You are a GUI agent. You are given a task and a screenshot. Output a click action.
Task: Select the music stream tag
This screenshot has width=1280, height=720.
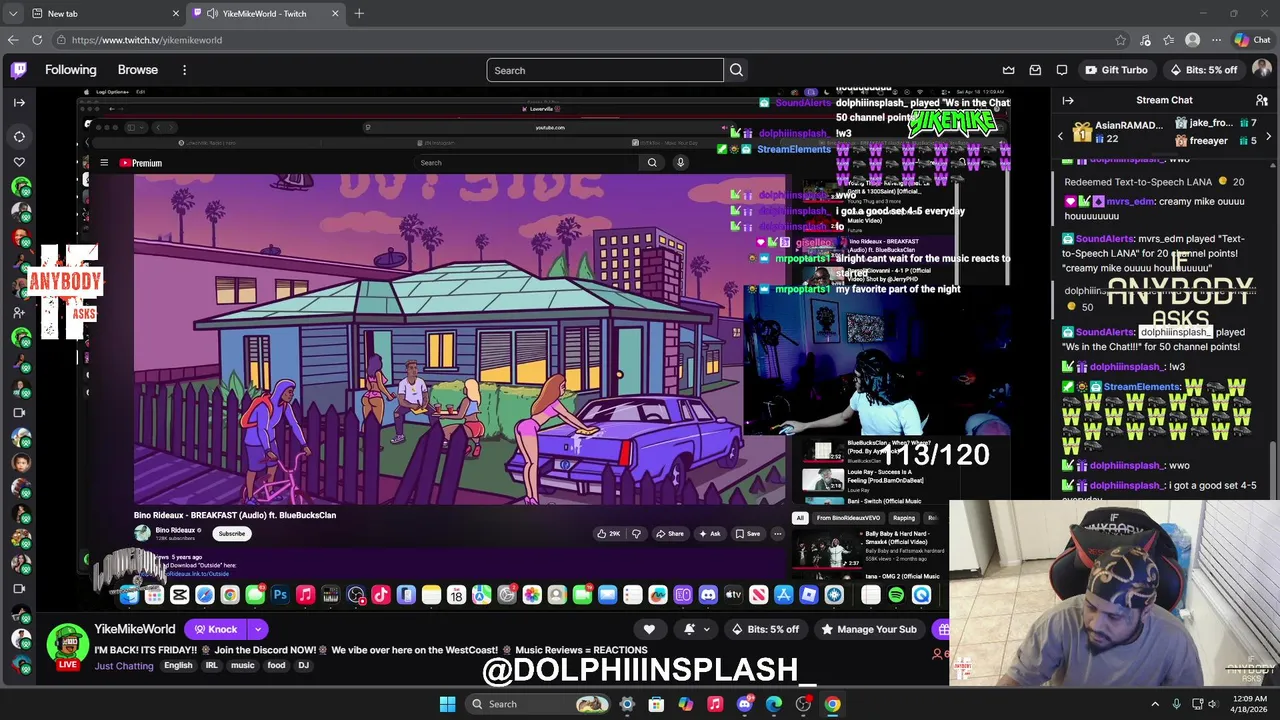(x=243, y=666)
